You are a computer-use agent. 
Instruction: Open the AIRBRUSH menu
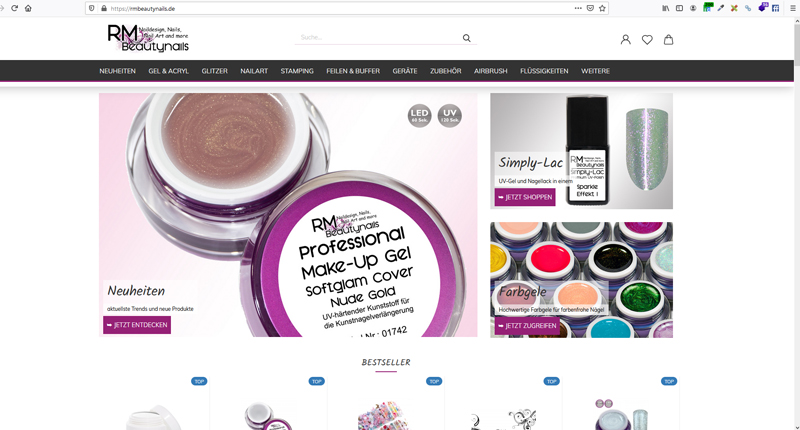click(490, 71)
